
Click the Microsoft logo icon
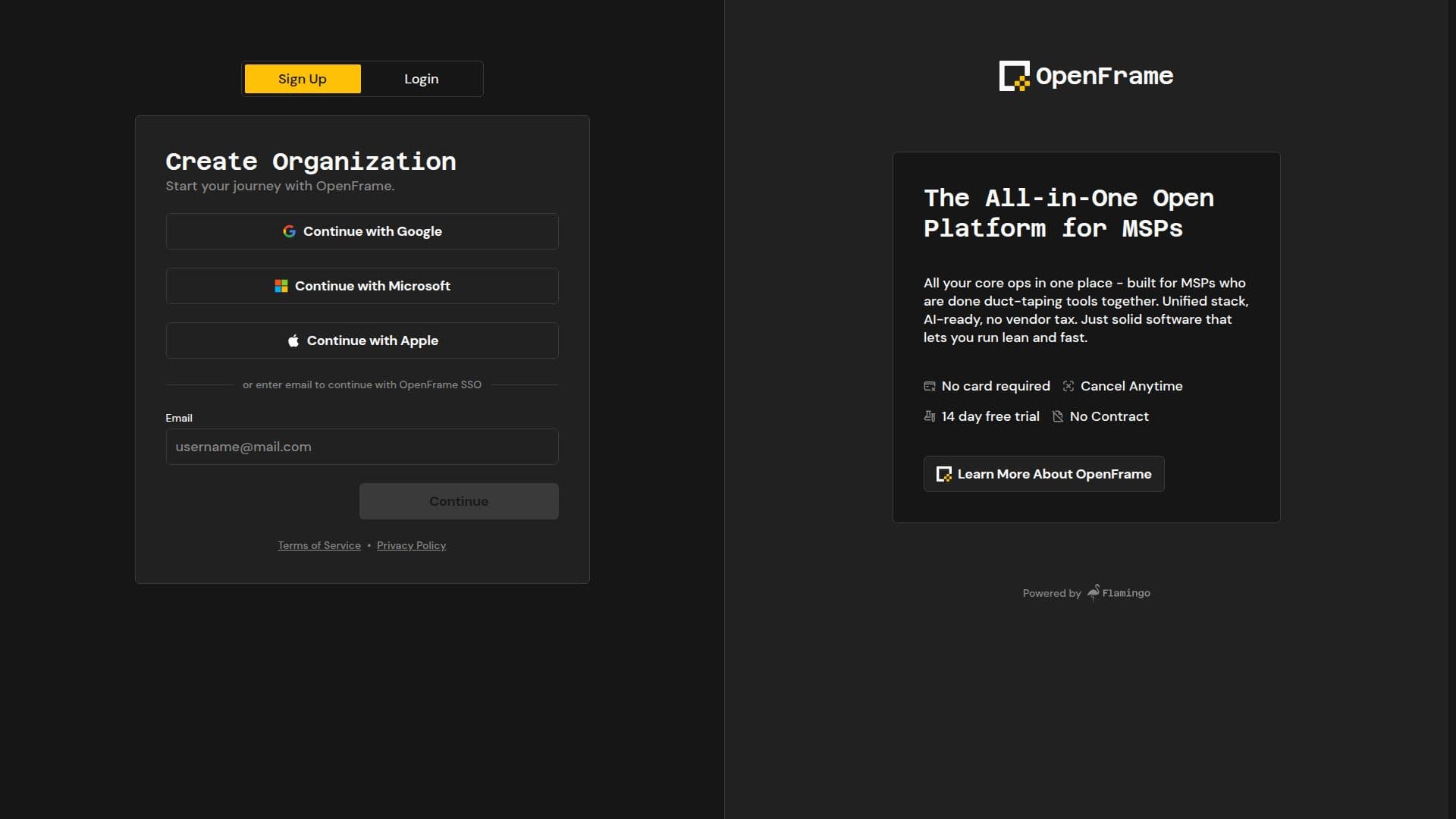(281, 286)
